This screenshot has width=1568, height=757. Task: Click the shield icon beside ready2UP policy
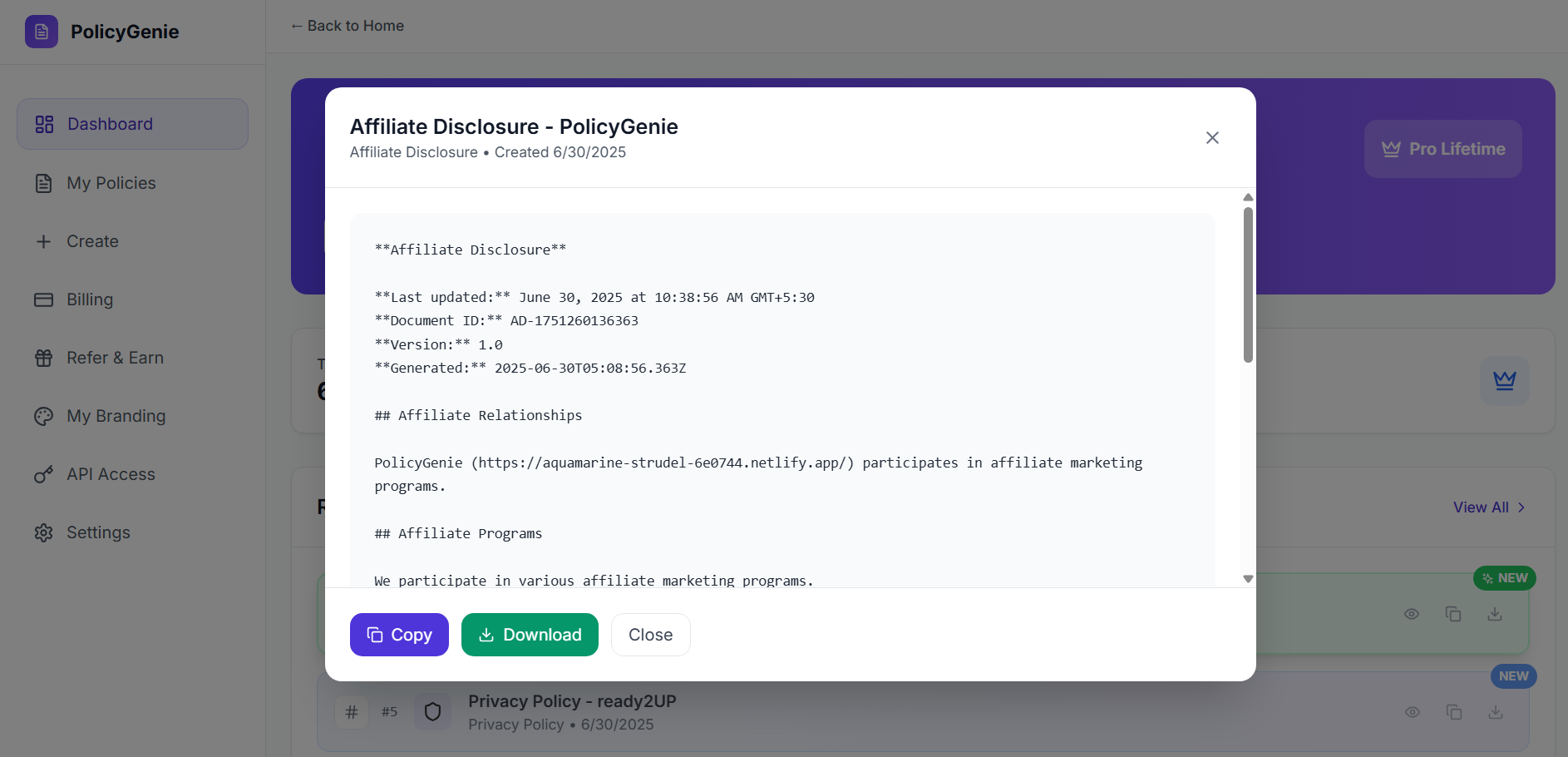tap(432, 712)
